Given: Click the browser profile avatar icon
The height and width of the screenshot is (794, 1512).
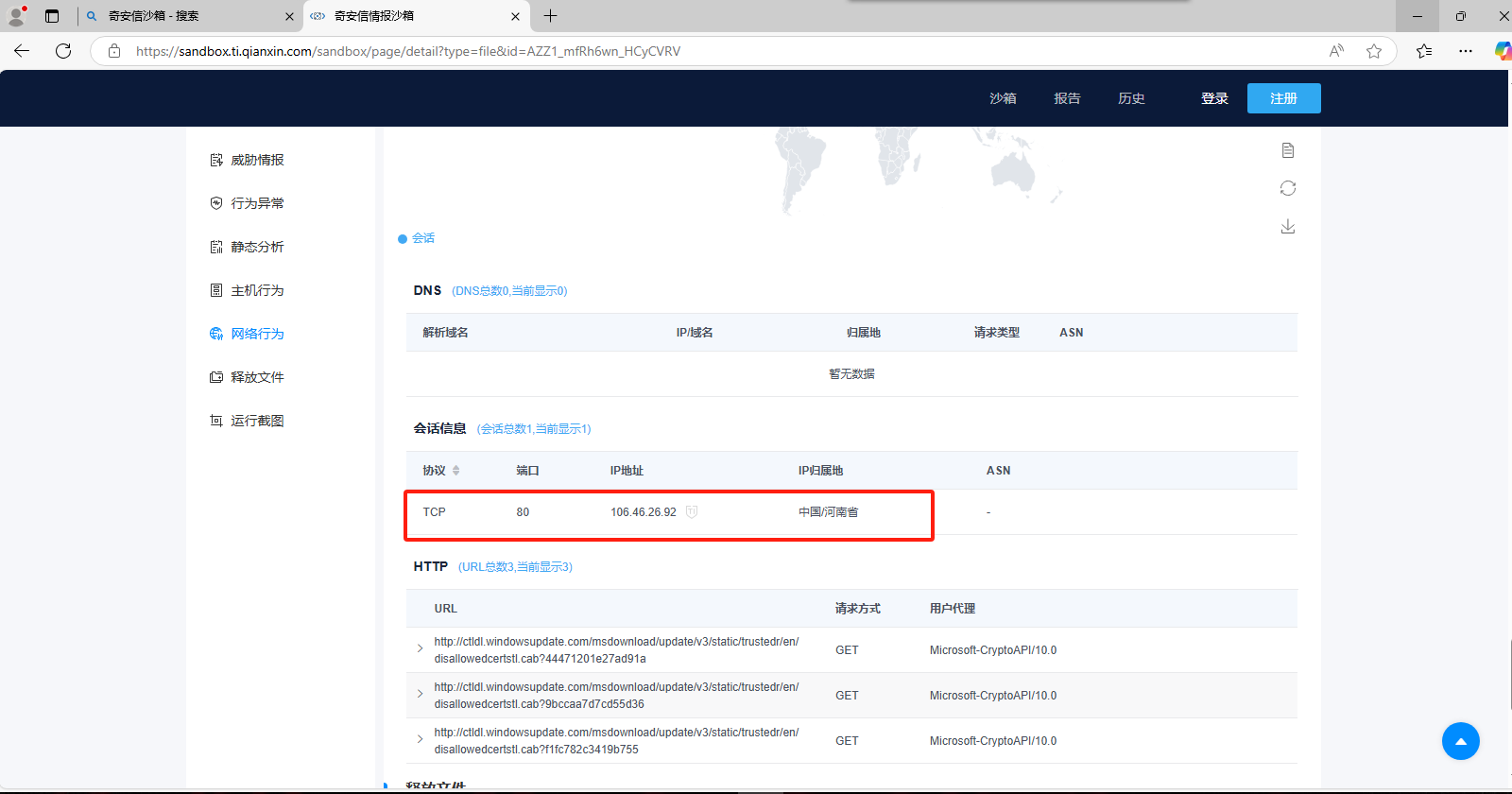Looking at the screenshot, I should click(17, 16).
